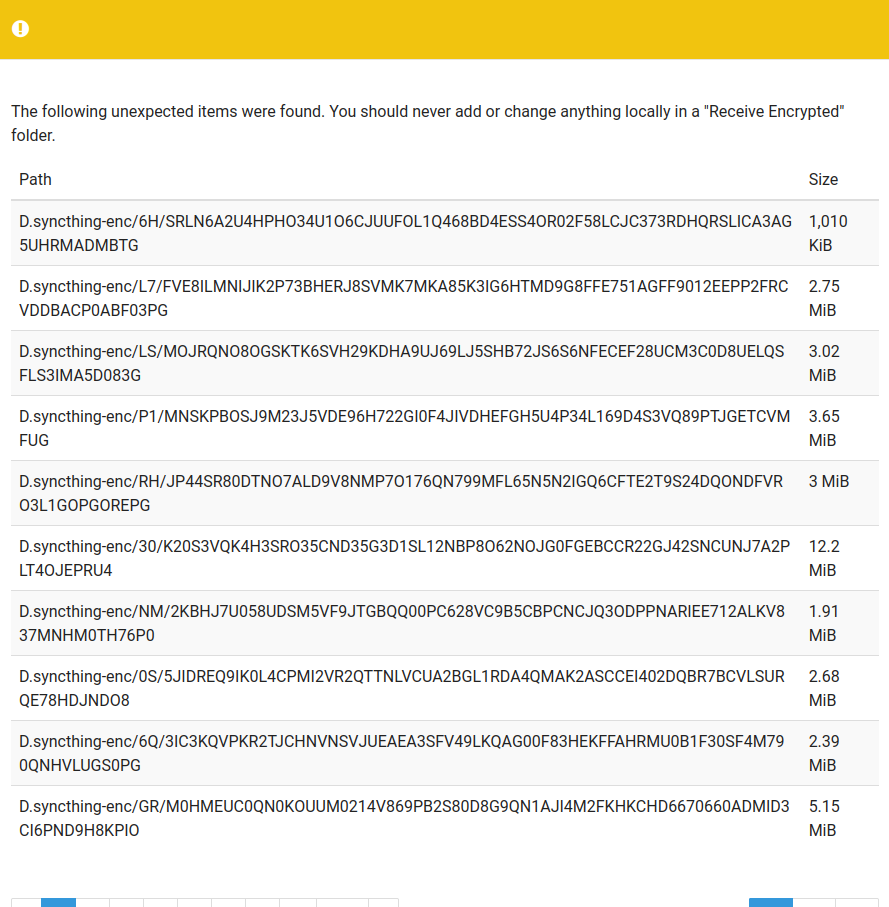Click the 12.2 MiB size value
Viewport: 889px width, 907px height.
824,557
